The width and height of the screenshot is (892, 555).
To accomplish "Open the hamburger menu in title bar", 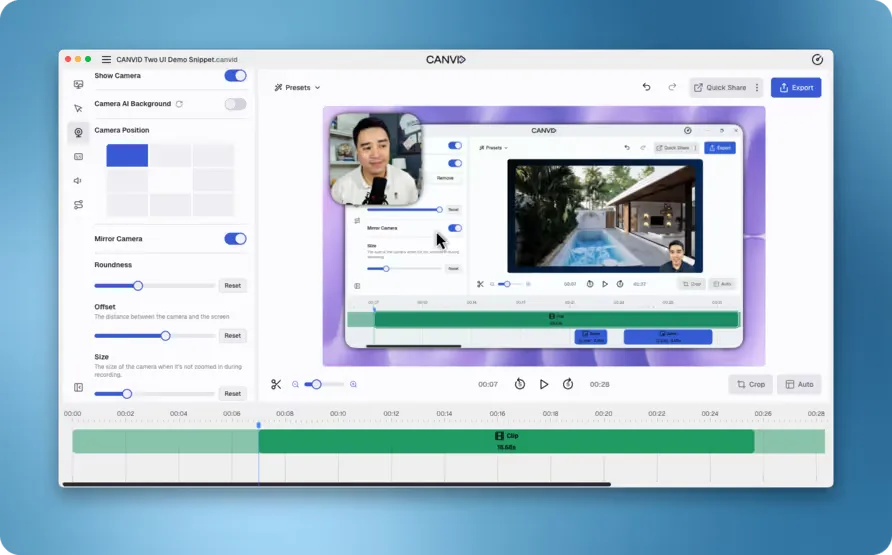I will coord(106,60).
